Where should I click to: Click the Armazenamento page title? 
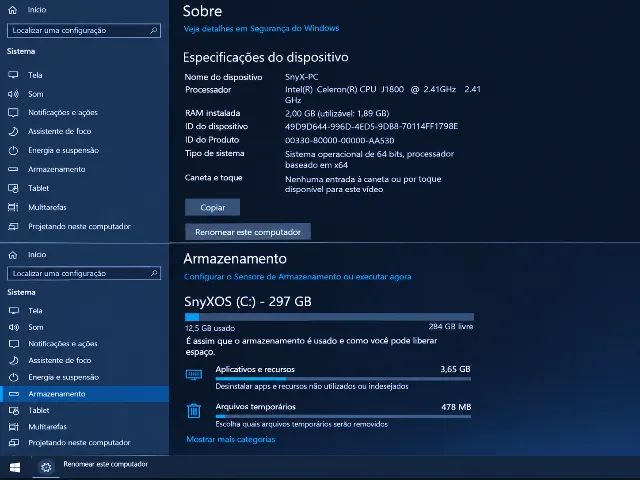pyautogui.click(x=235, y=258)
